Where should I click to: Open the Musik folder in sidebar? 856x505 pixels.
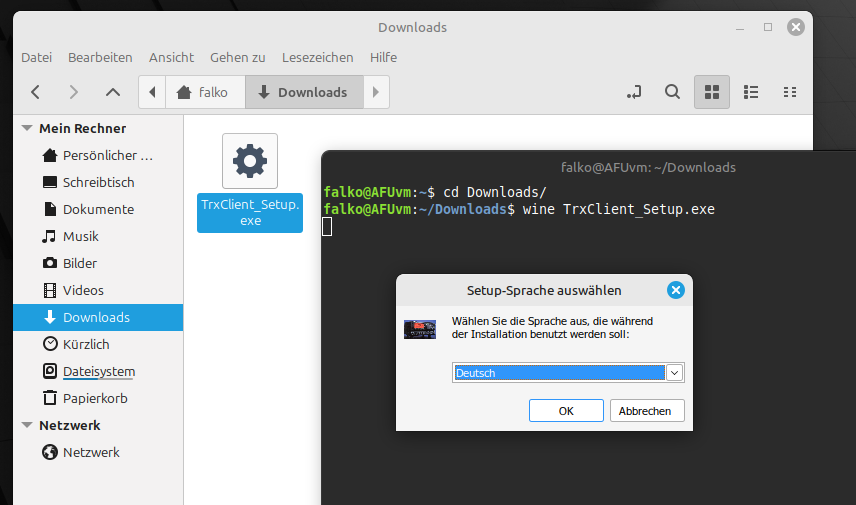80,236
